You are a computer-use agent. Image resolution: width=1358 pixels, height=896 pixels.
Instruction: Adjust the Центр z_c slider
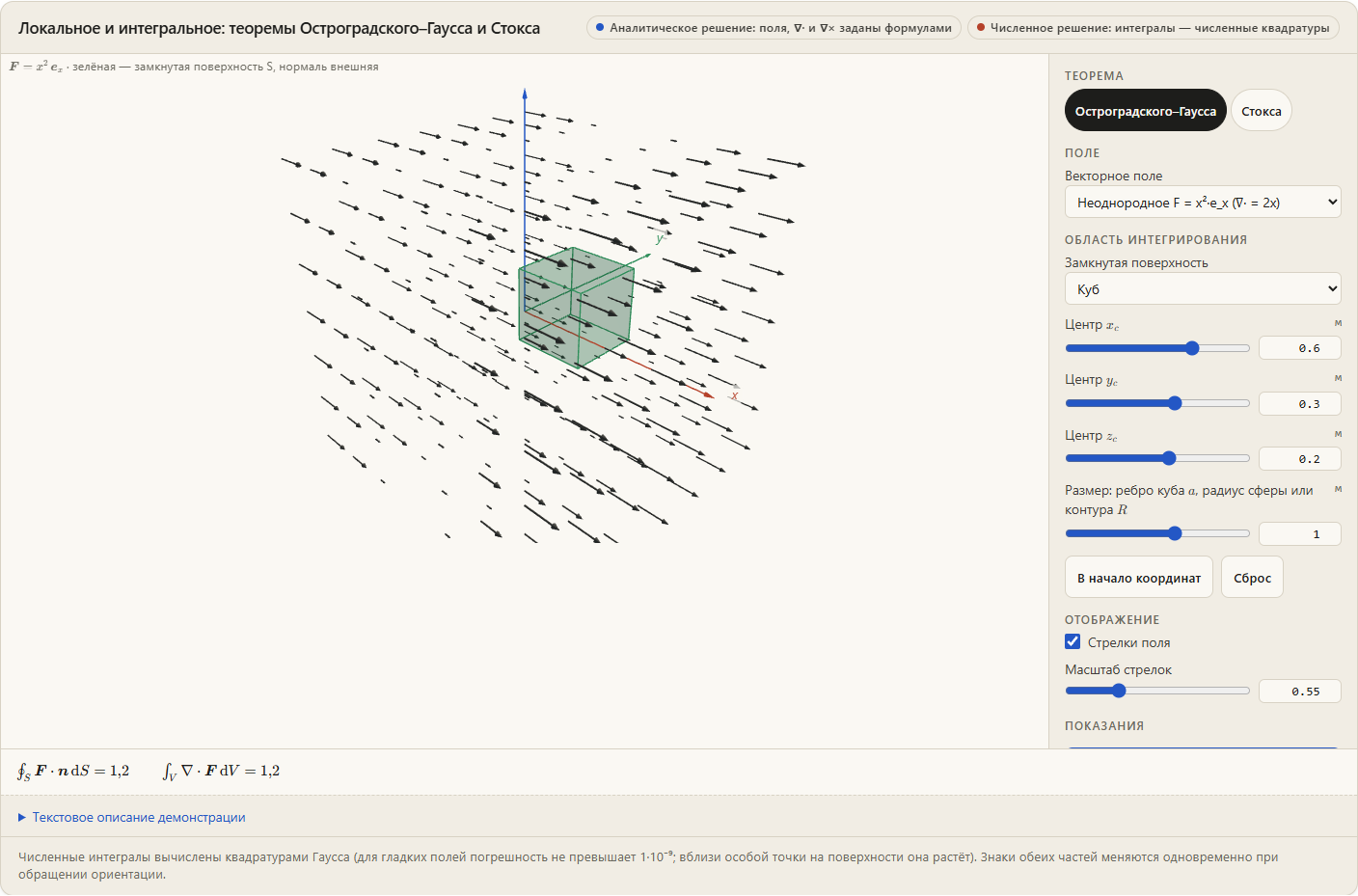[1157, 458]
